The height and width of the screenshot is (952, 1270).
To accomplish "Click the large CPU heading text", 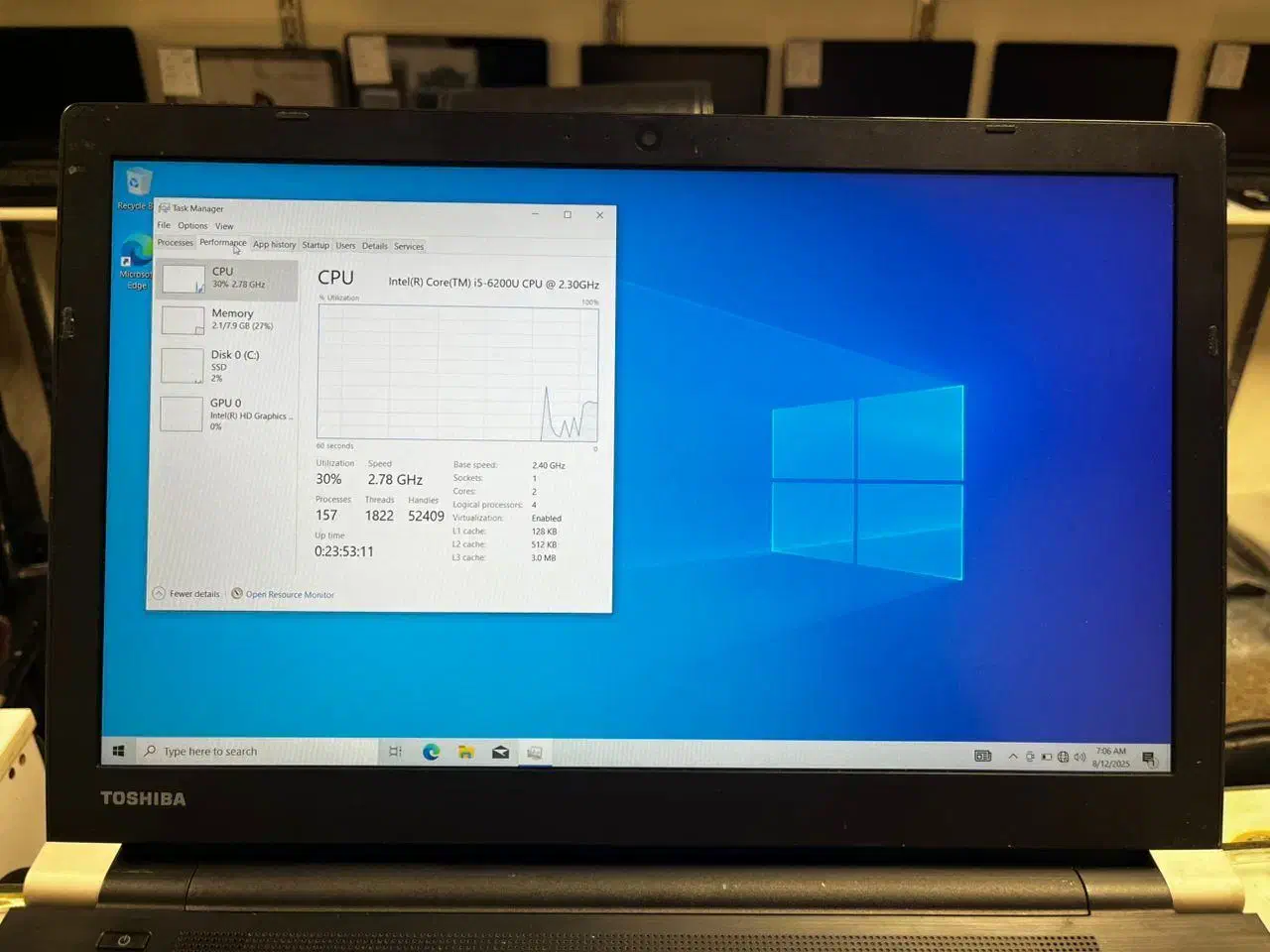I will click(335, 278).
